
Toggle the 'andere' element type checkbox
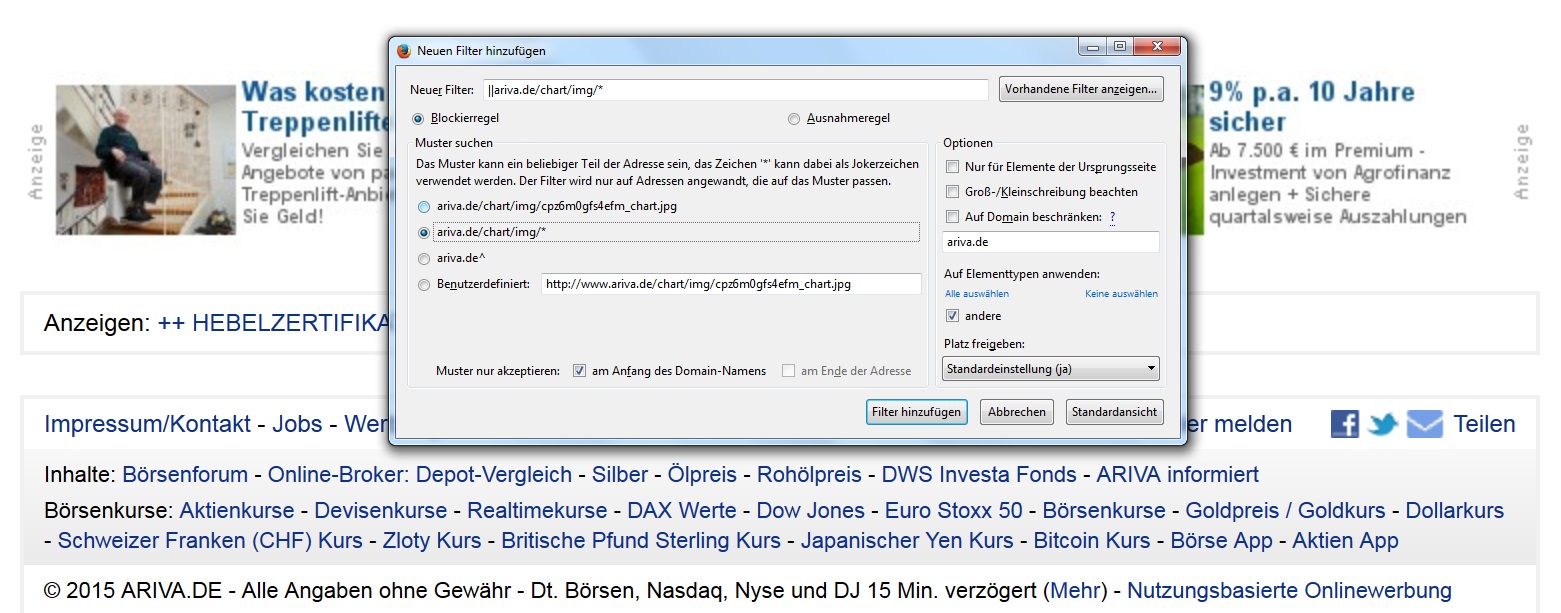click(x=952, y=316)
